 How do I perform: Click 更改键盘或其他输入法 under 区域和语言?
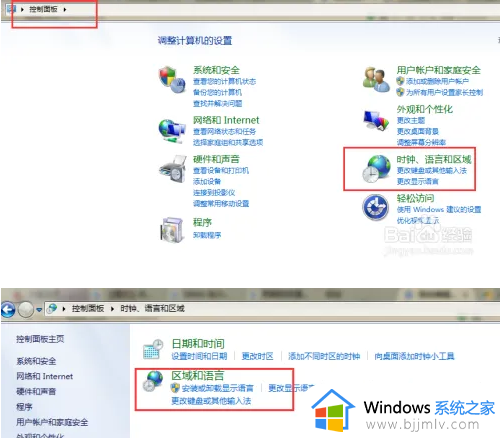(211, 401)
